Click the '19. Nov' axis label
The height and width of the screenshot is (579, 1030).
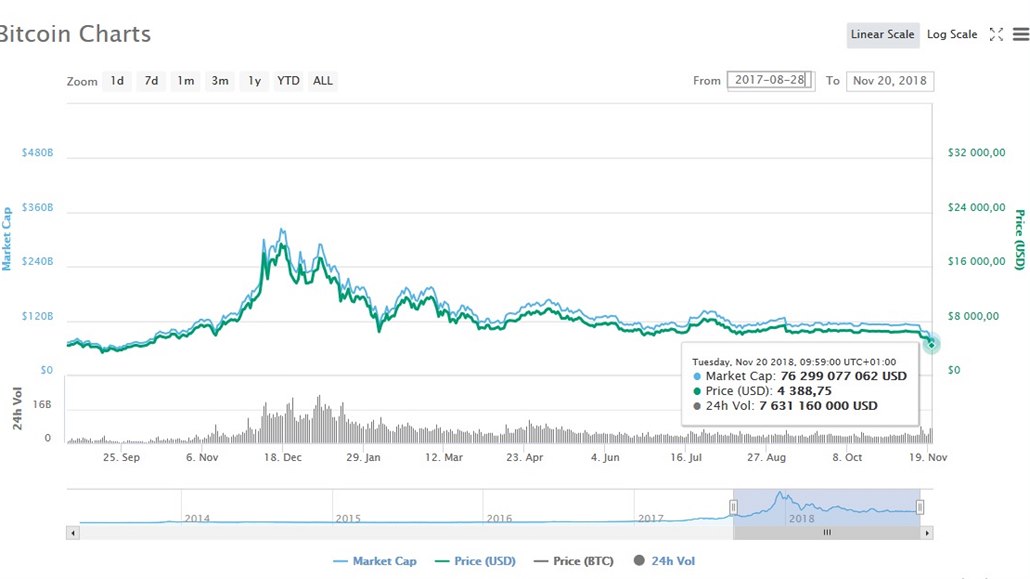click(928, 457)
